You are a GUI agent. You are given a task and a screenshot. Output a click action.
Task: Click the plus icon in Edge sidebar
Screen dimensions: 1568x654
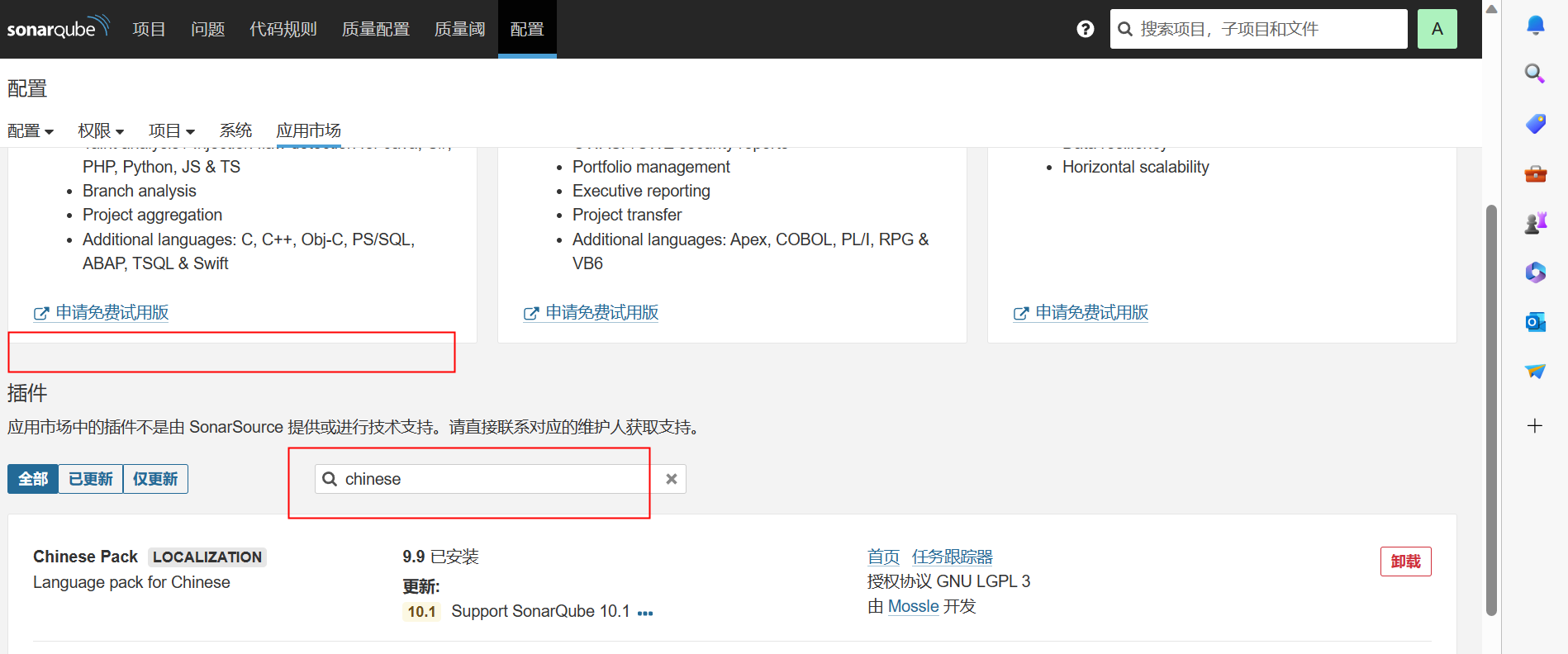(1535, 426)
